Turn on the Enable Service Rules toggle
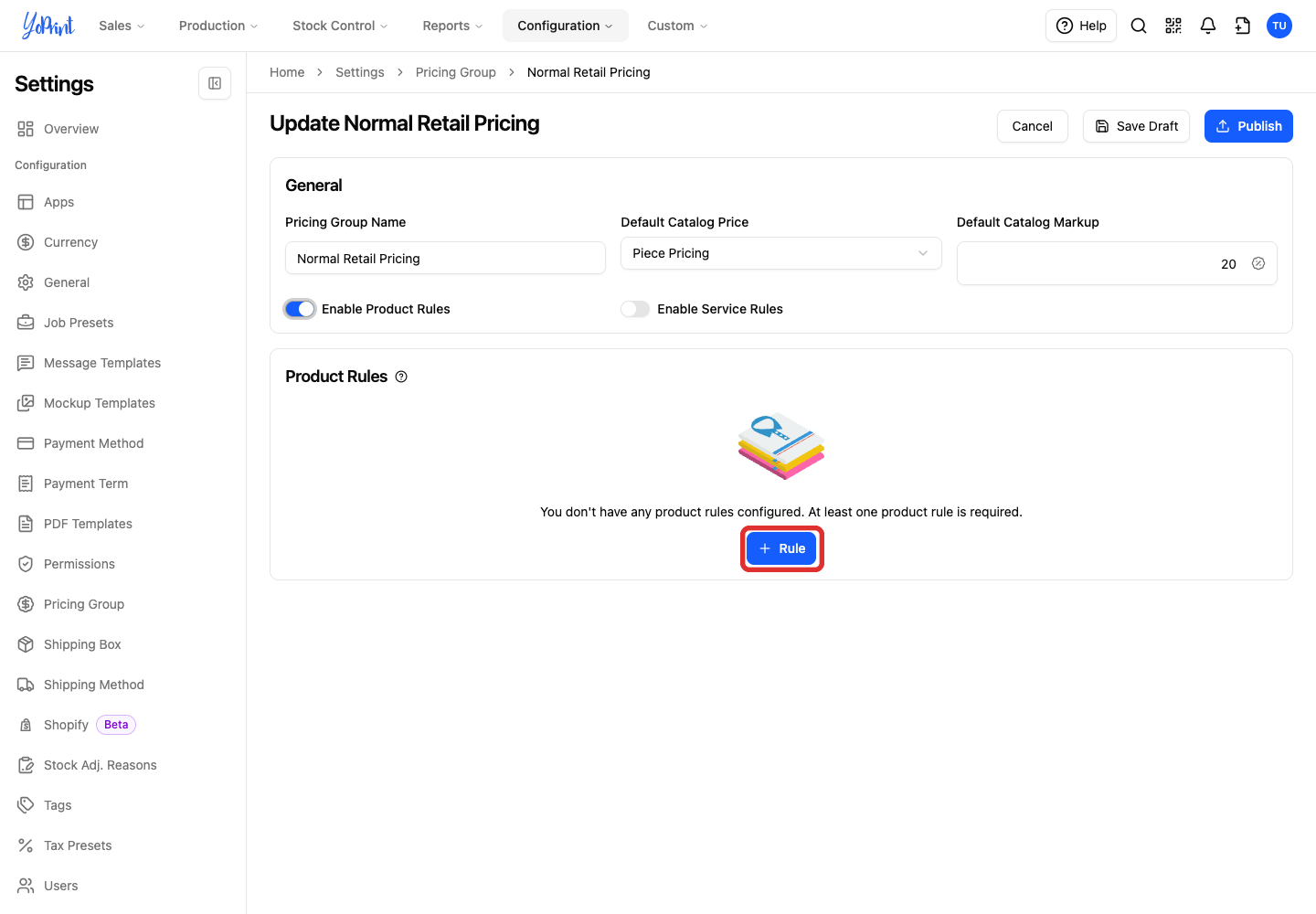 pyautogui.click(x=635, y=309)
